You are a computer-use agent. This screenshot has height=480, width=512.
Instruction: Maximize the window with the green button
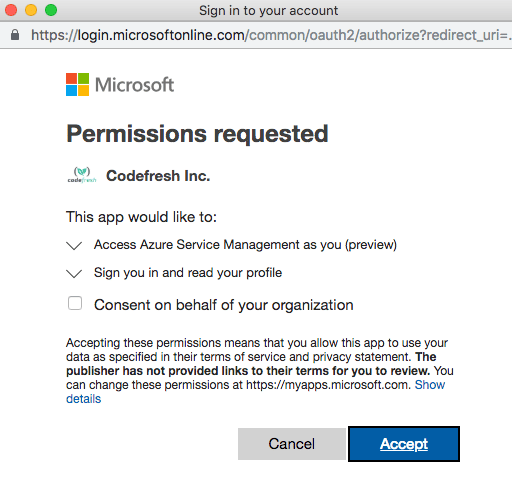pyautogui.click(x=51, y=10)
